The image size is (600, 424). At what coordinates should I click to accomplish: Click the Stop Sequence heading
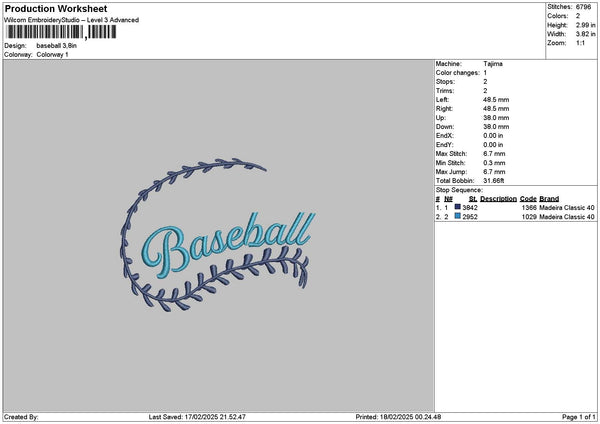(x=459, y=189)
